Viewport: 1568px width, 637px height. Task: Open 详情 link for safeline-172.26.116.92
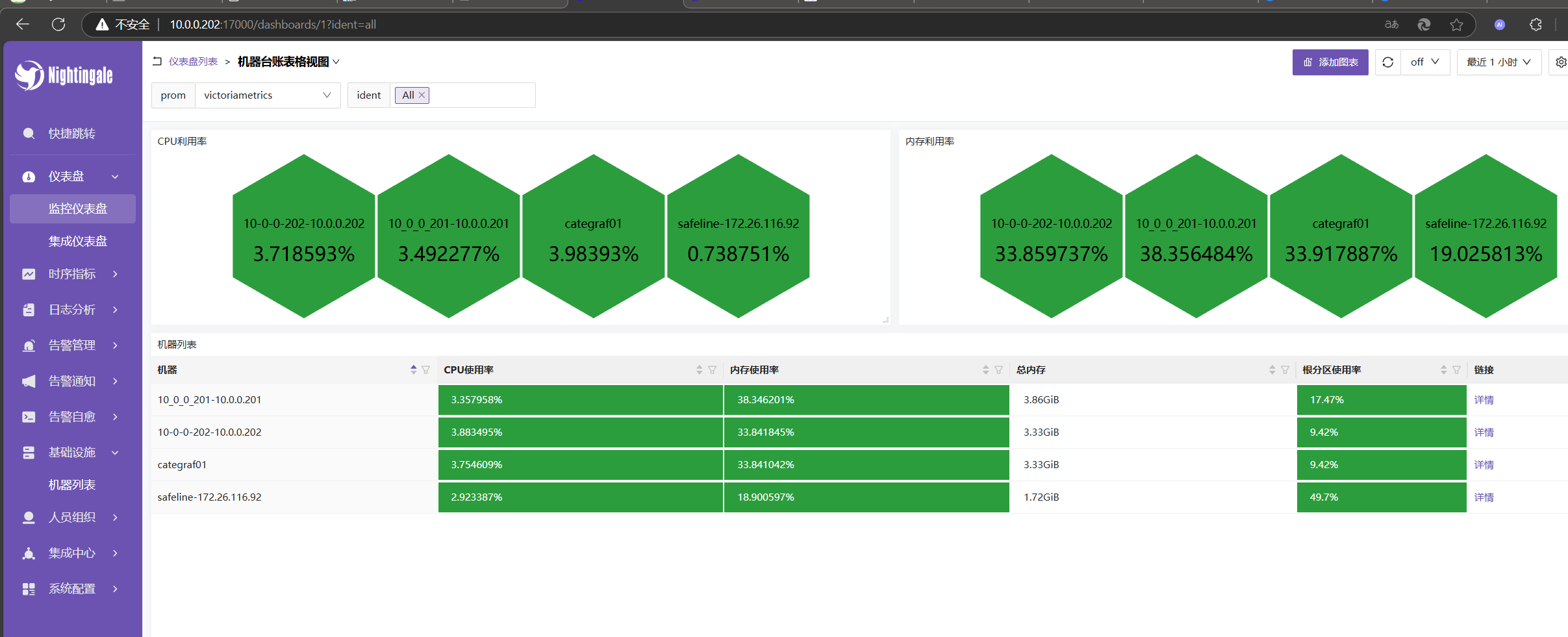(x=1484, y=497)
